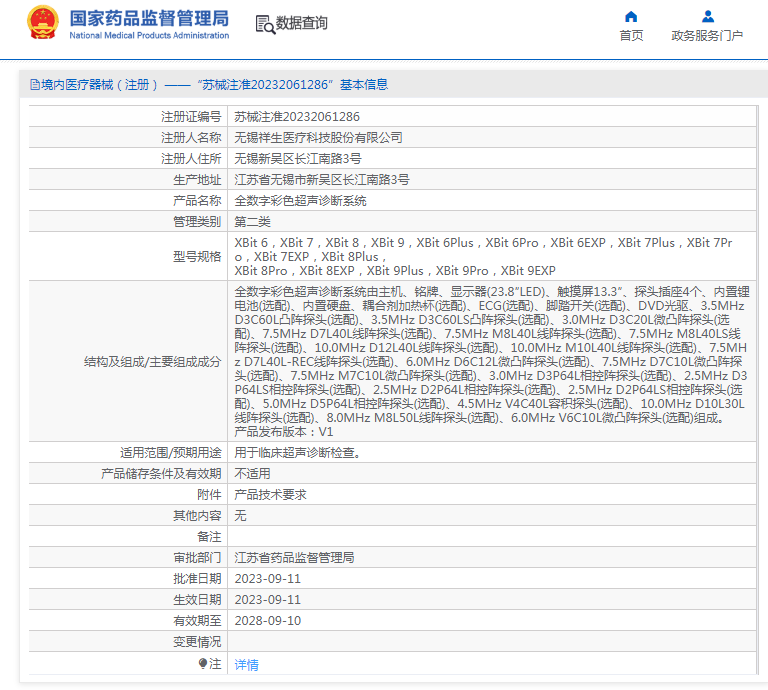The width and height of the screenshot is (768, 690).
Task: Click the user icon above 政务服务门户
Action: (x=707, y=17)
